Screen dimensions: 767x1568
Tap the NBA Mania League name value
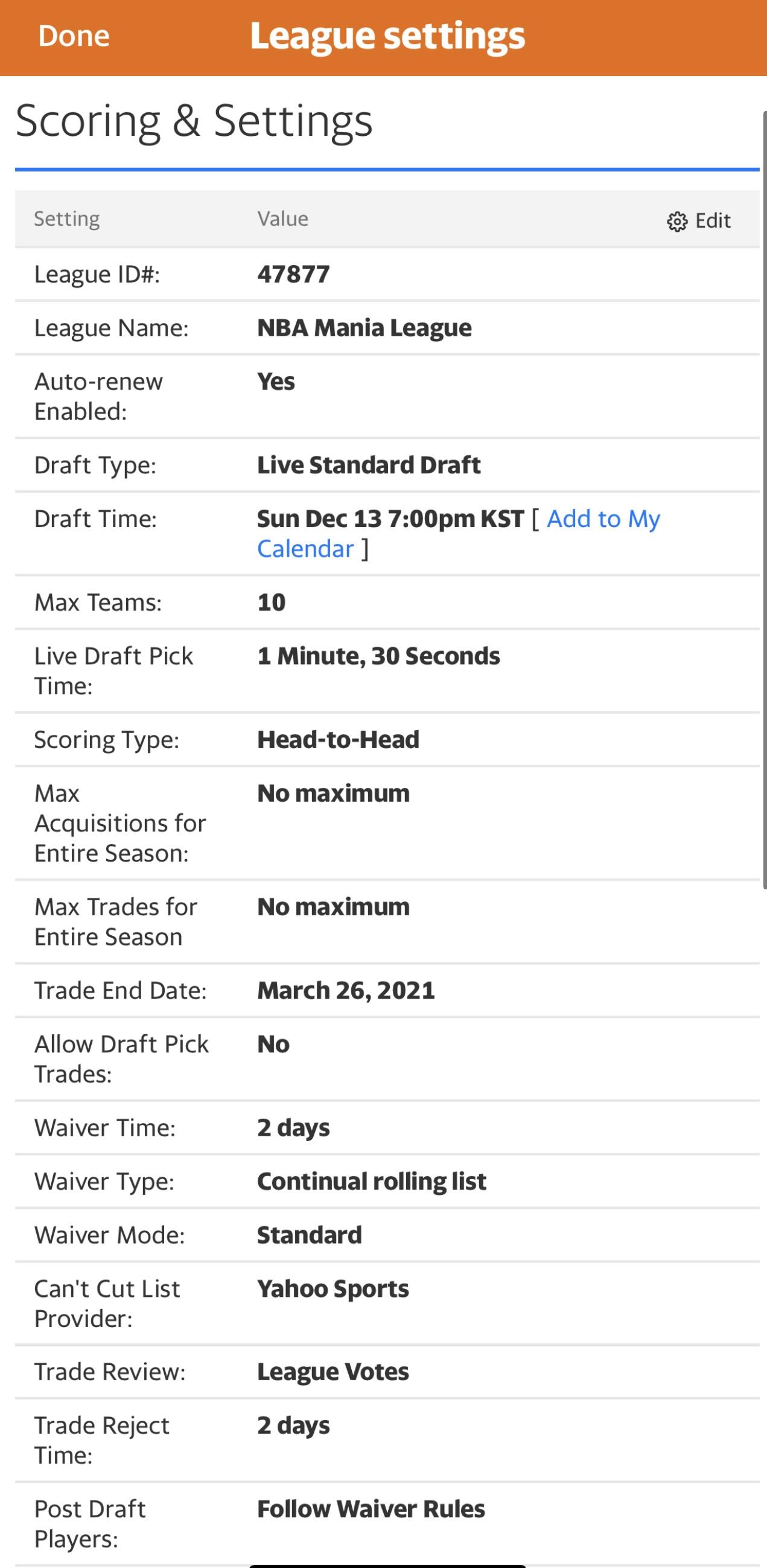tap(364, 328)
